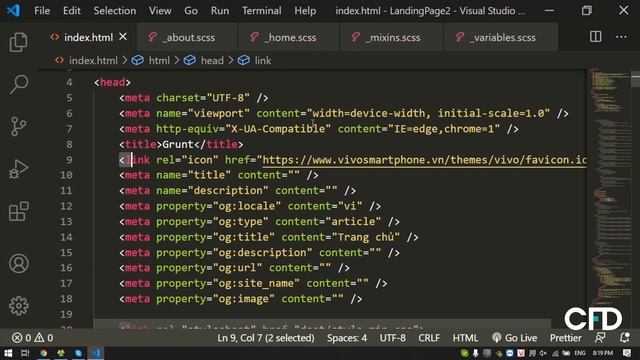
Task: Open the Help menu
Action: (305, 11)
